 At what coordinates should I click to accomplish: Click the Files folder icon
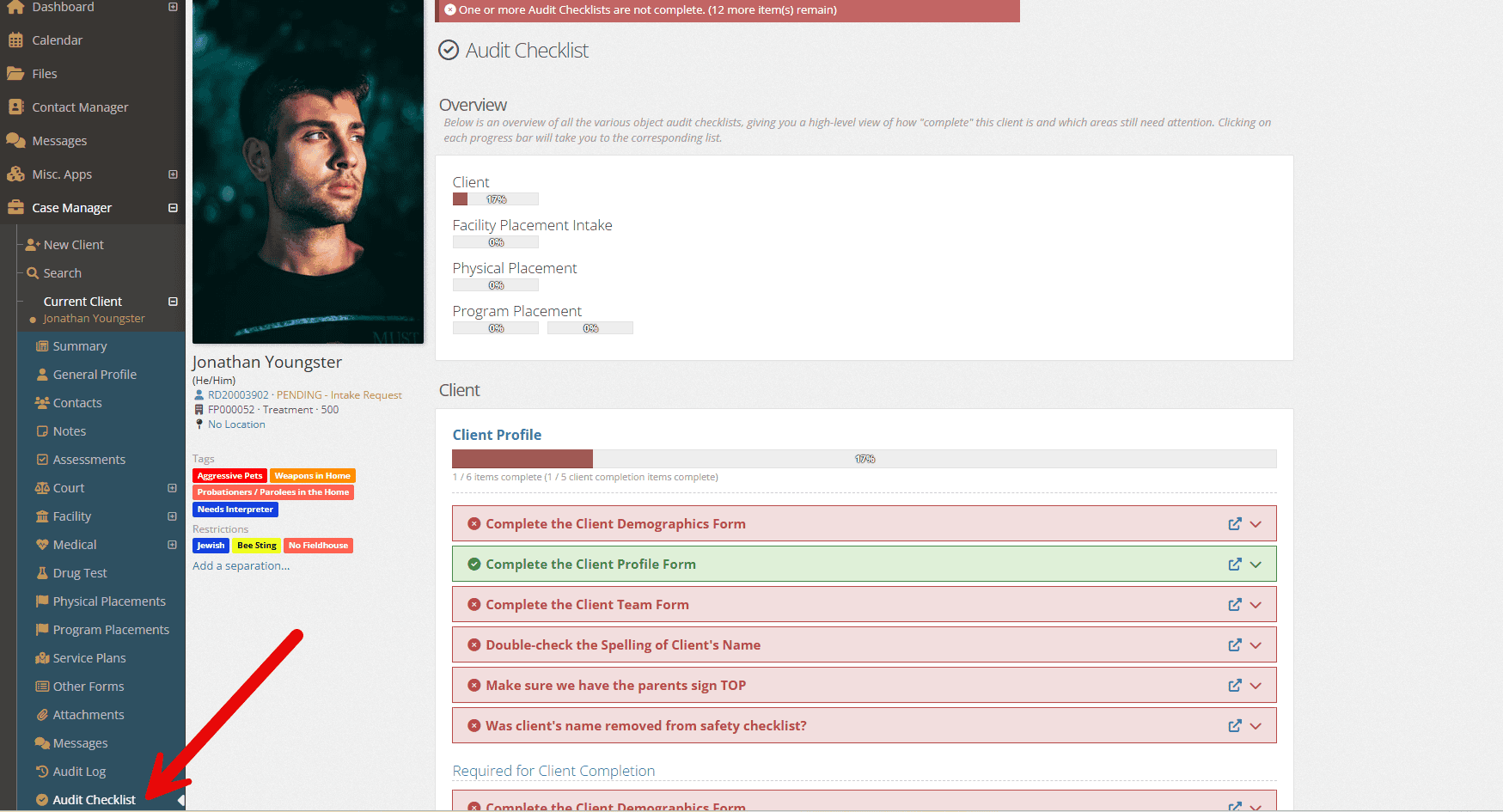(x=15, y=74)
